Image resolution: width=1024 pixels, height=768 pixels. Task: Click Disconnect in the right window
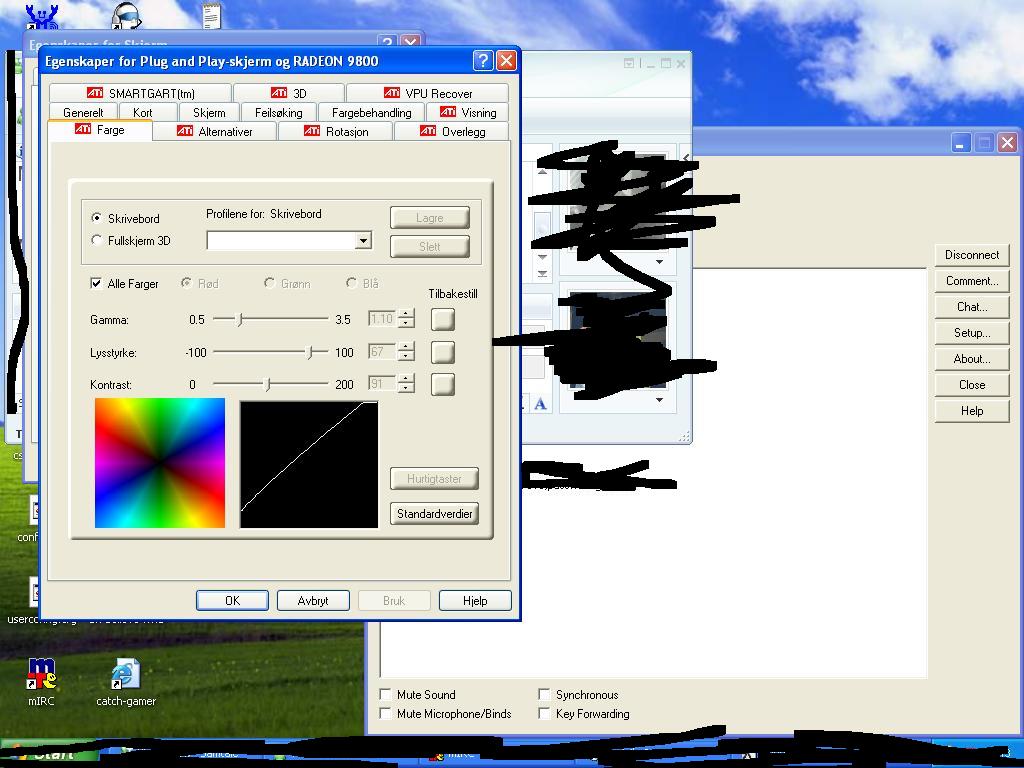click(972, 255)
